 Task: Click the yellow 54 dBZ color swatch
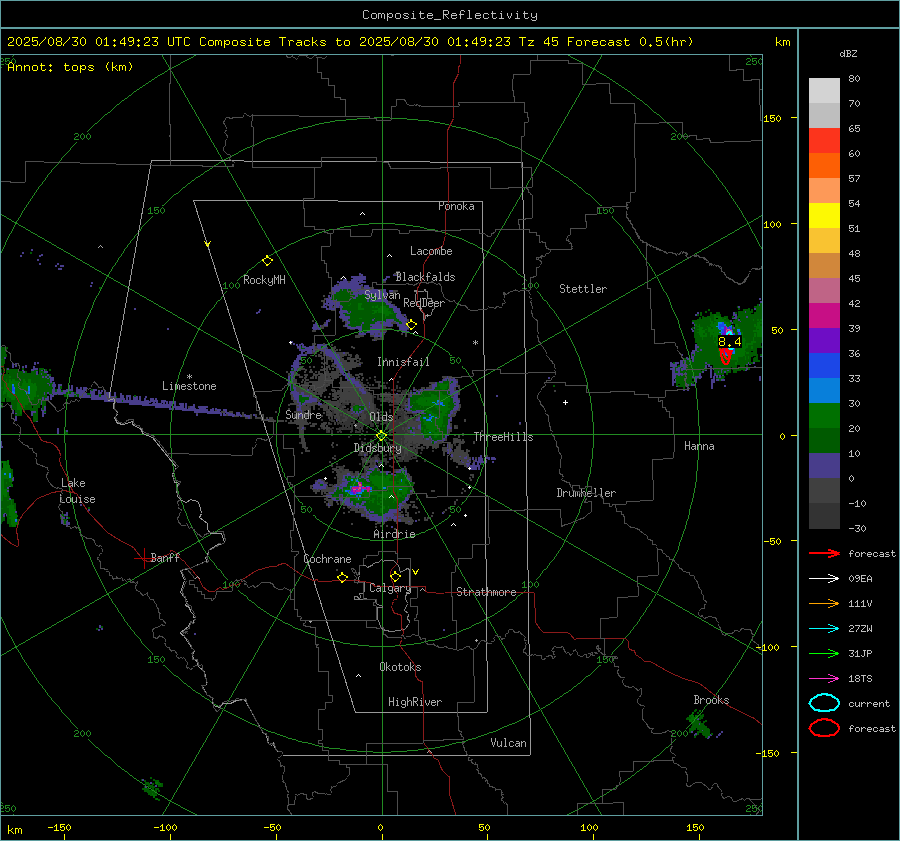pyautogui.click(x=824, y=215)
